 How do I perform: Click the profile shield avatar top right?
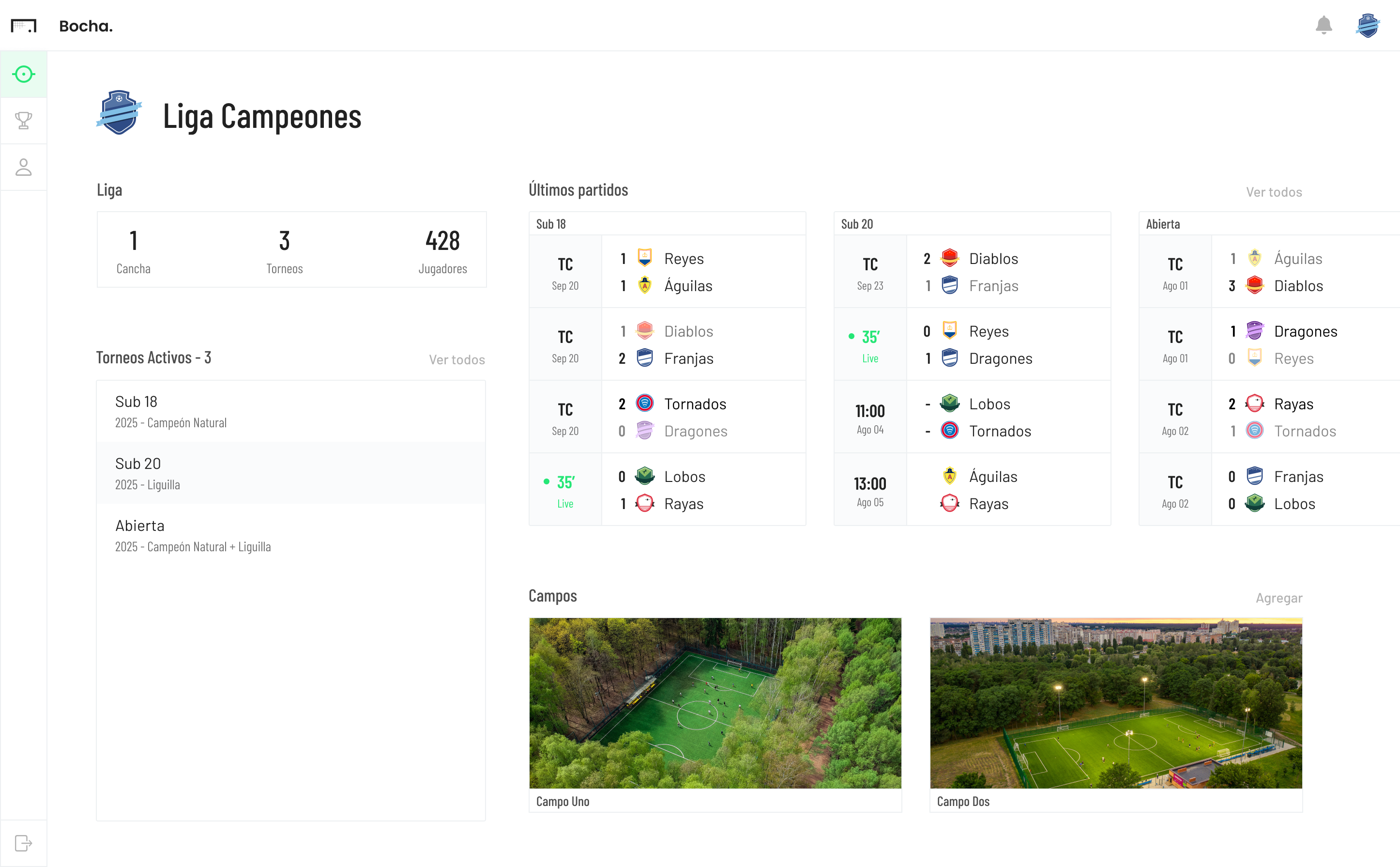coord(1369,25)
